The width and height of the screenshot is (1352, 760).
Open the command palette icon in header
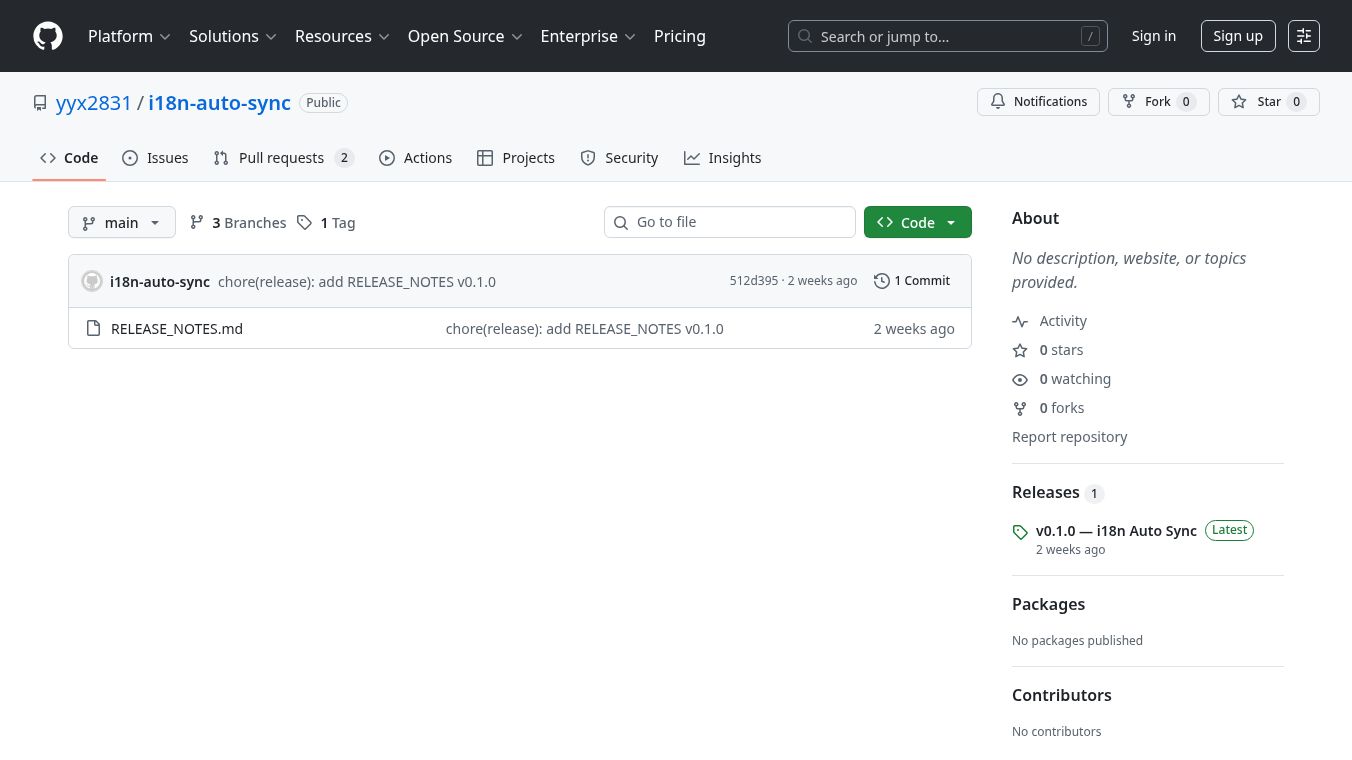[x=1303, y=36]
